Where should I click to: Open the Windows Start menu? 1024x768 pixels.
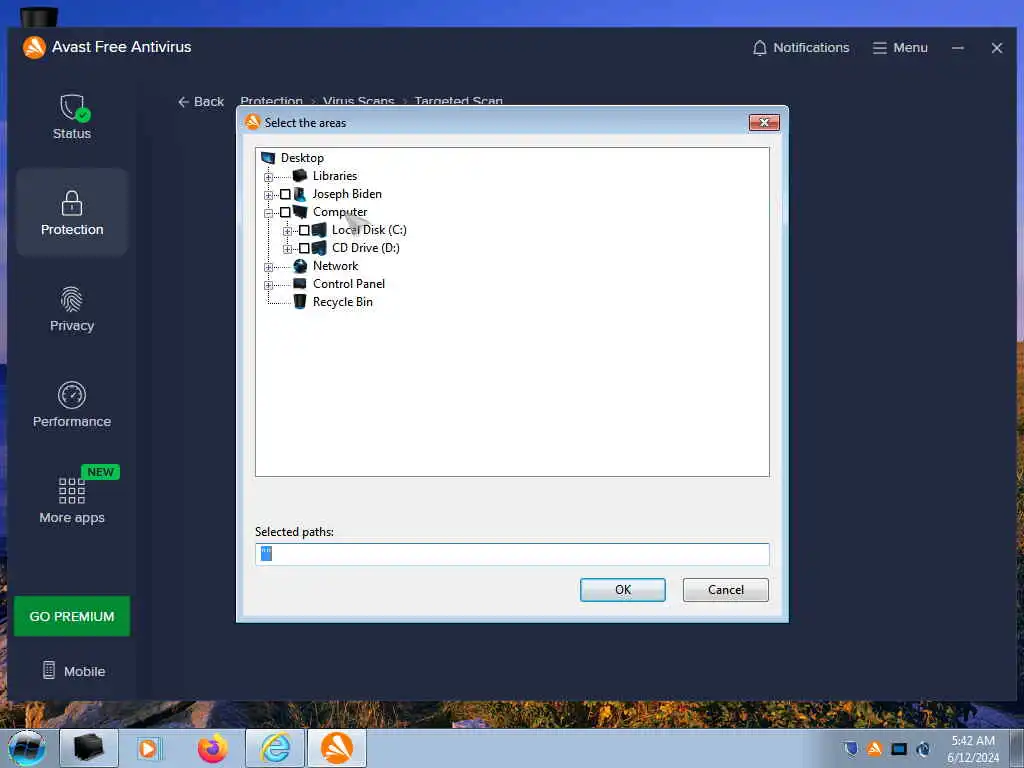[27, 748]
